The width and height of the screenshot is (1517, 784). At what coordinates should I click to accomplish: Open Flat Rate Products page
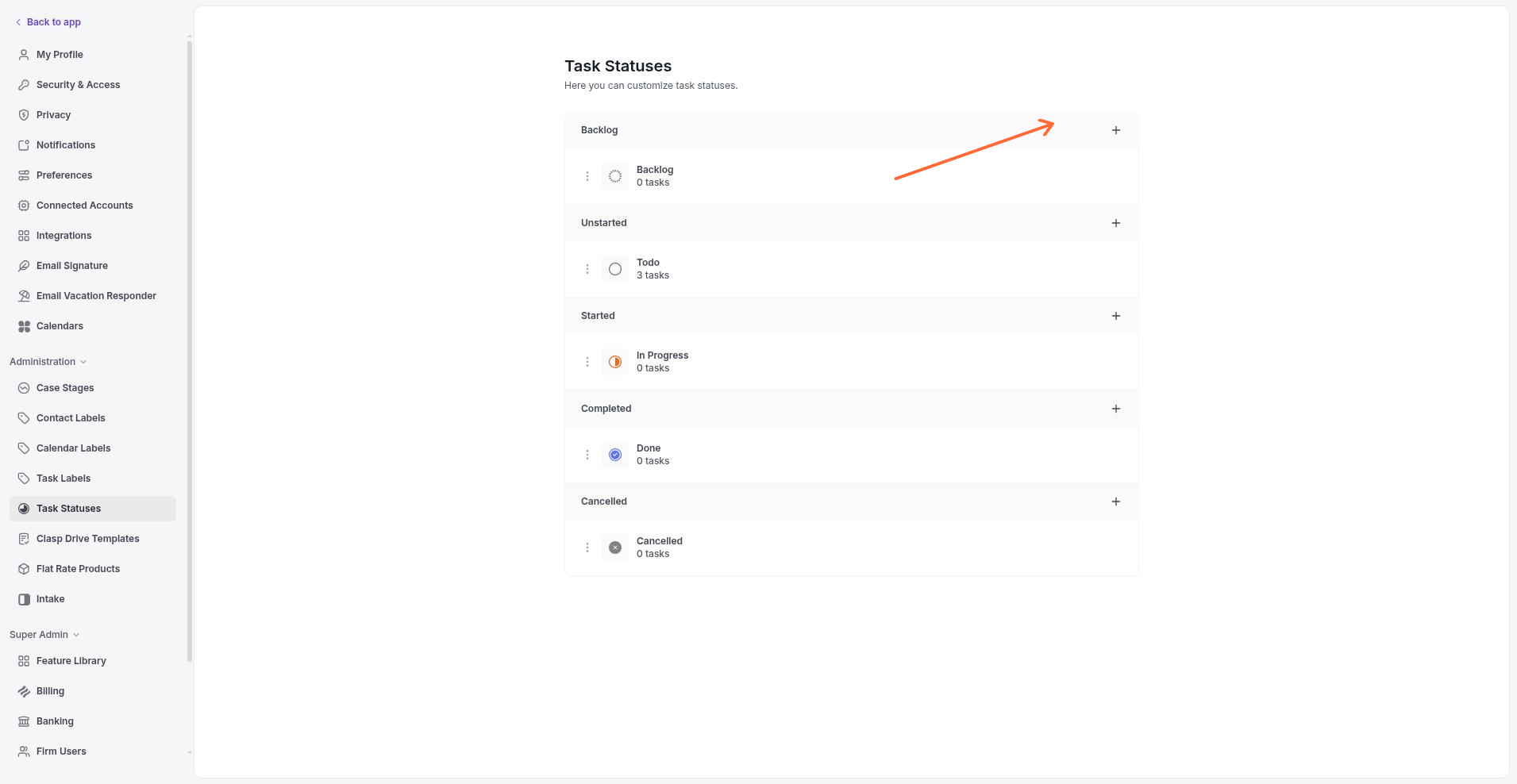(x=93, y=569)
